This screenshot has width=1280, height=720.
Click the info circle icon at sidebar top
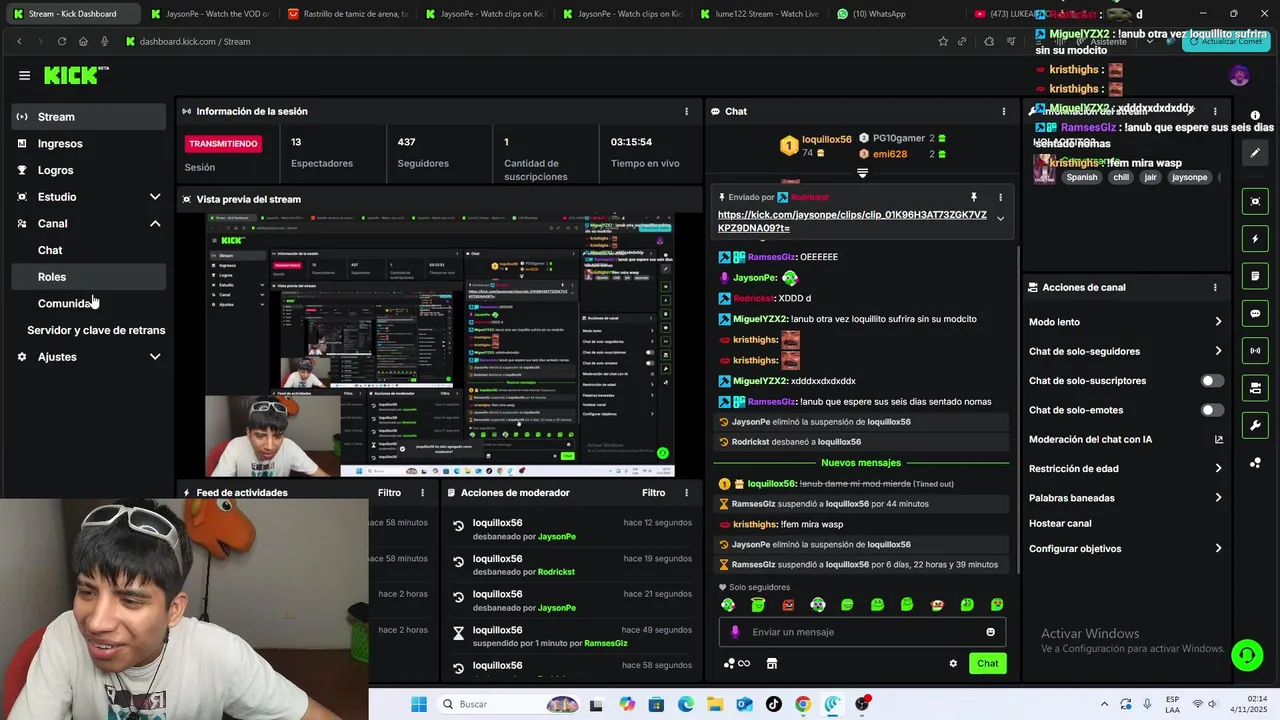[1255, 116]
